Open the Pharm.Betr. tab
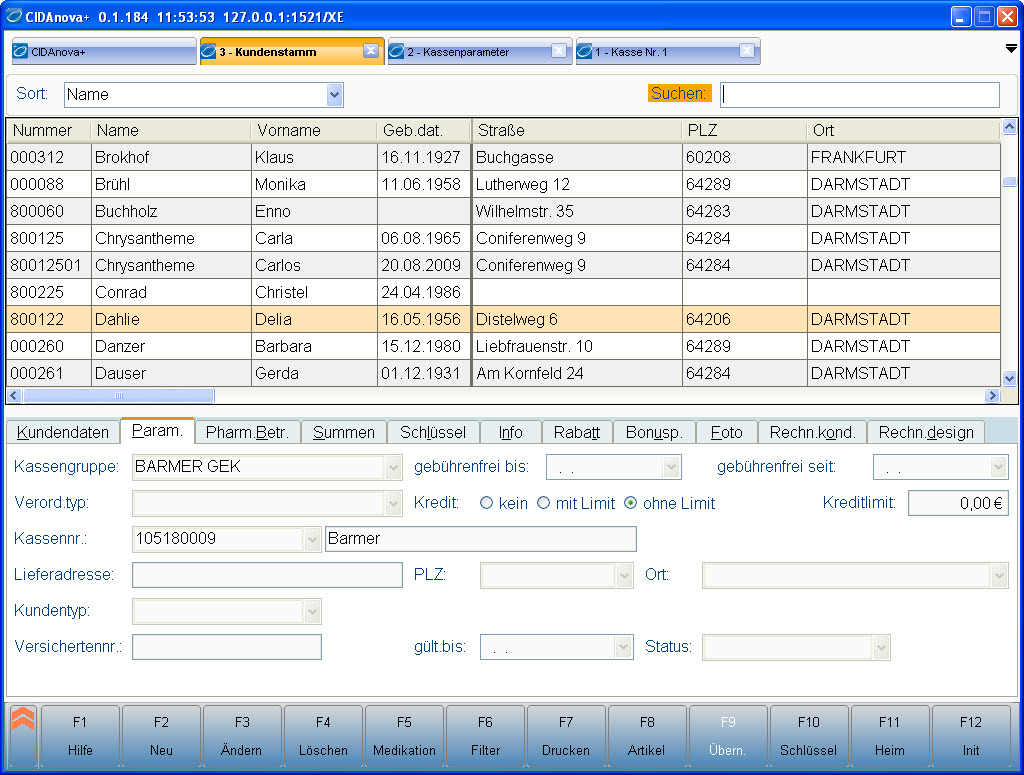Image resolution: width=1024 pixels, height=775 pixels. pos(247,432)
